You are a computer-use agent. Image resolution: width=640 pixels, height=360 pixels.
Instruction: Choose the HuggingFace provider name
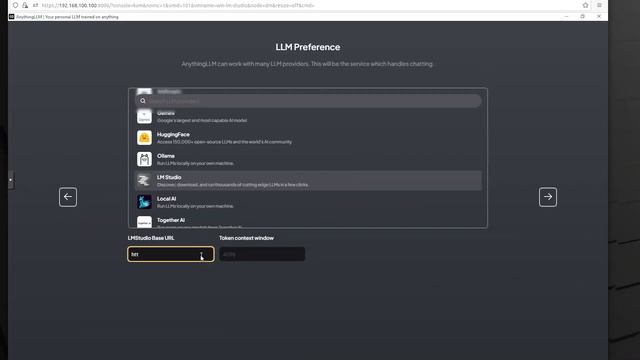tap(173, 134)
